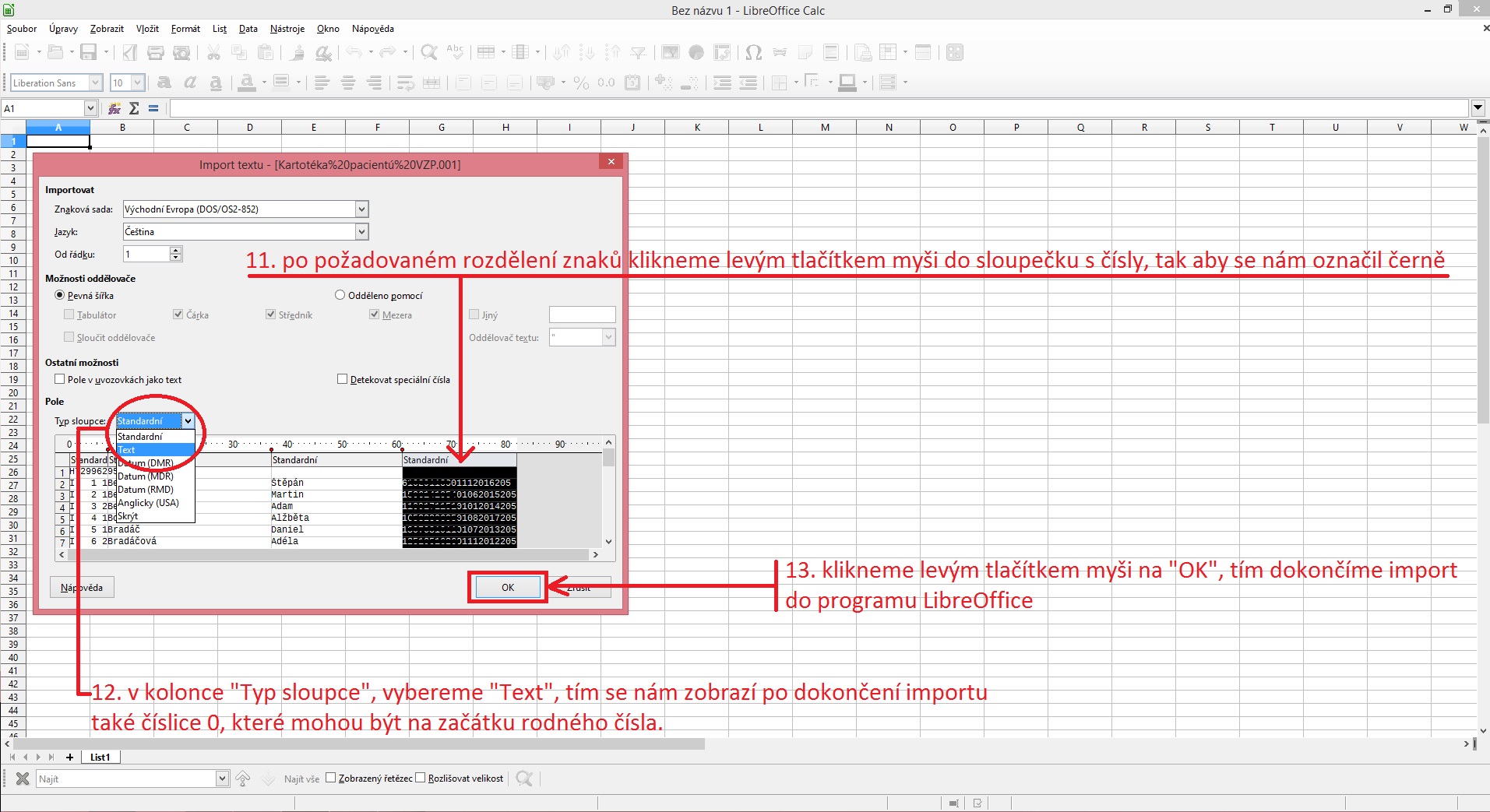Click the Percent format icon
Image resolution: width=1490 pixels, height=812 pixels.
coord(581,83)
